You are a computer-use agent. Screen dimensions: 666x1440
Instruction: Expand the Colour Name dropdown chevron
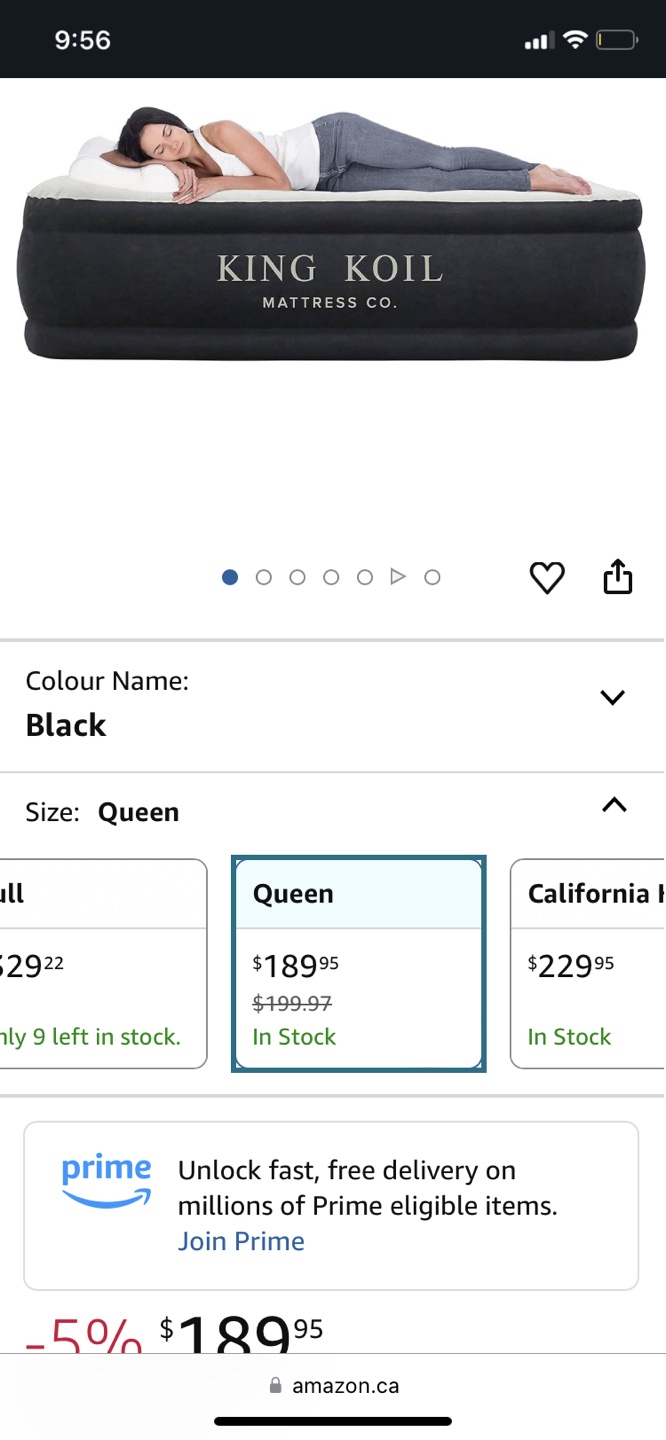coord(612,697)
